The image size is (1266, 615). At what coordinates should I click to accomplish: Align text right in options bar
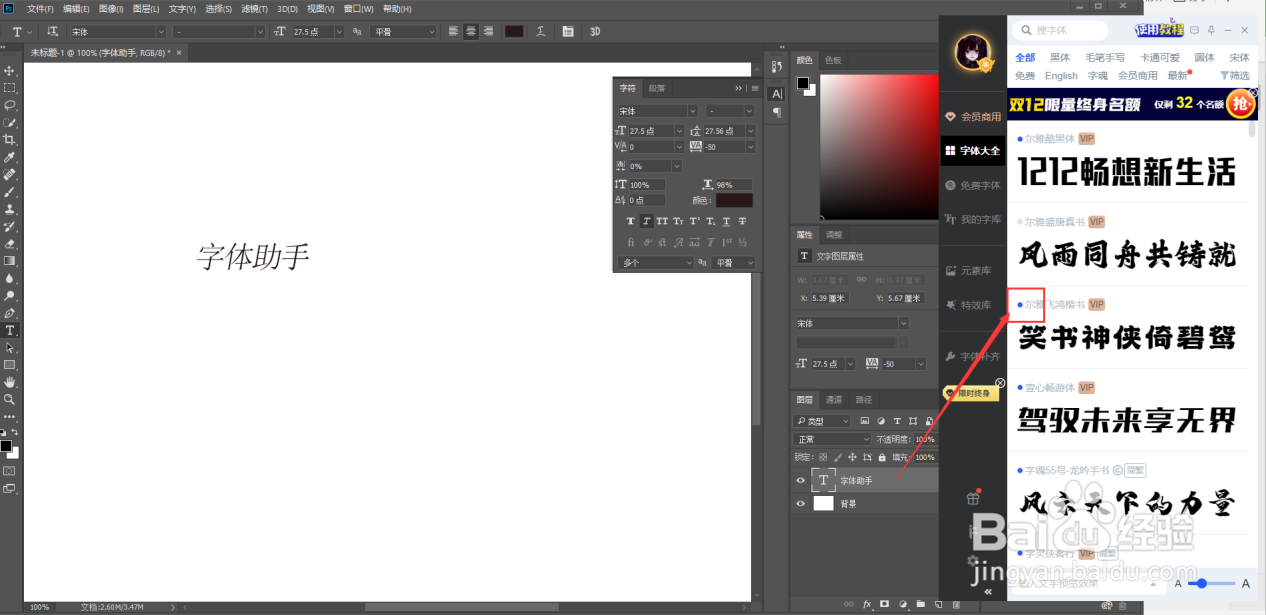pyautogui.click(x=488, y=32)
